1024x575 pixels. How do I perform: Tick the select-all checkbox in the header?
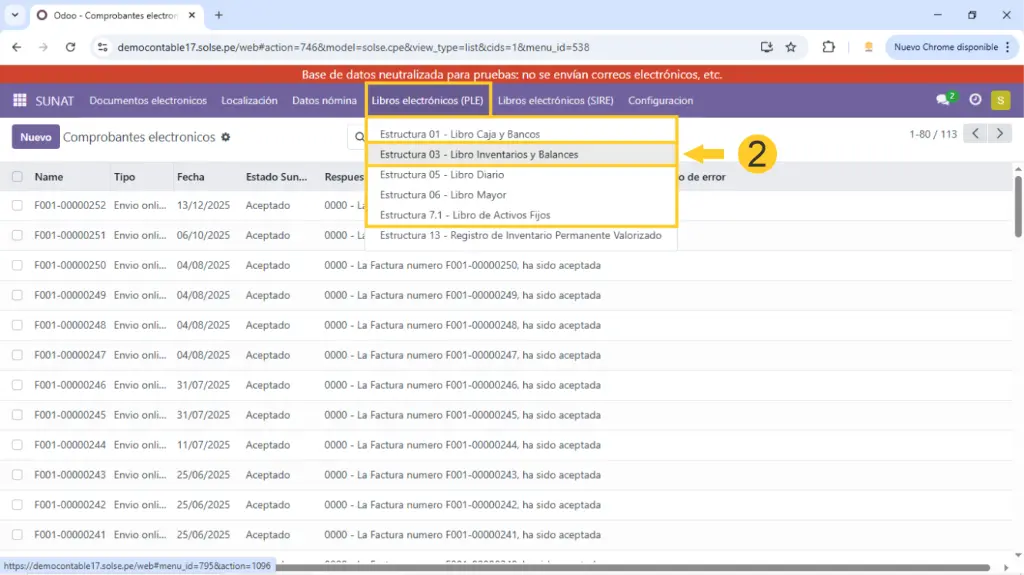(x=17, y=177)
